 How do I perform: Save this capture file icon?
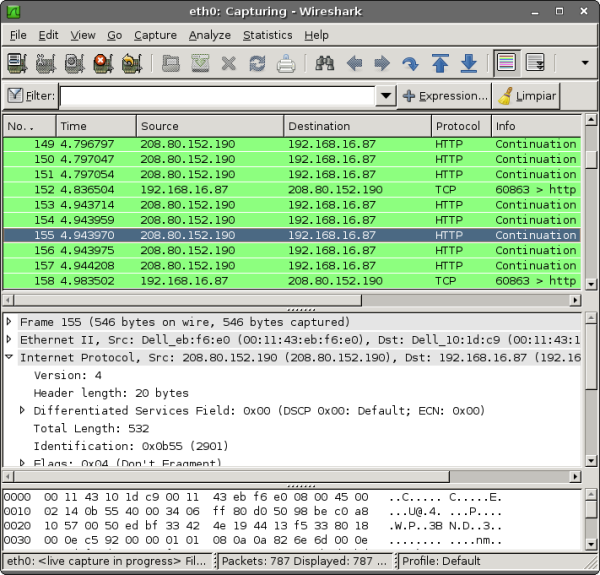[200, 63]
